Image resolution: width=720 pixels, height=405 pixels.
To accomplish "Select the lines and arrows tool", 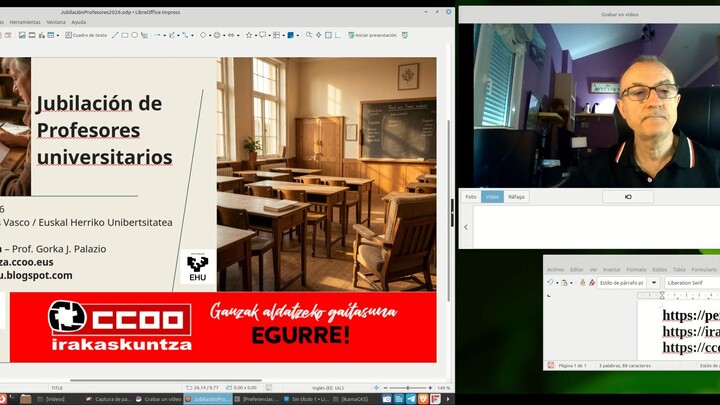I will pos(157,35).
